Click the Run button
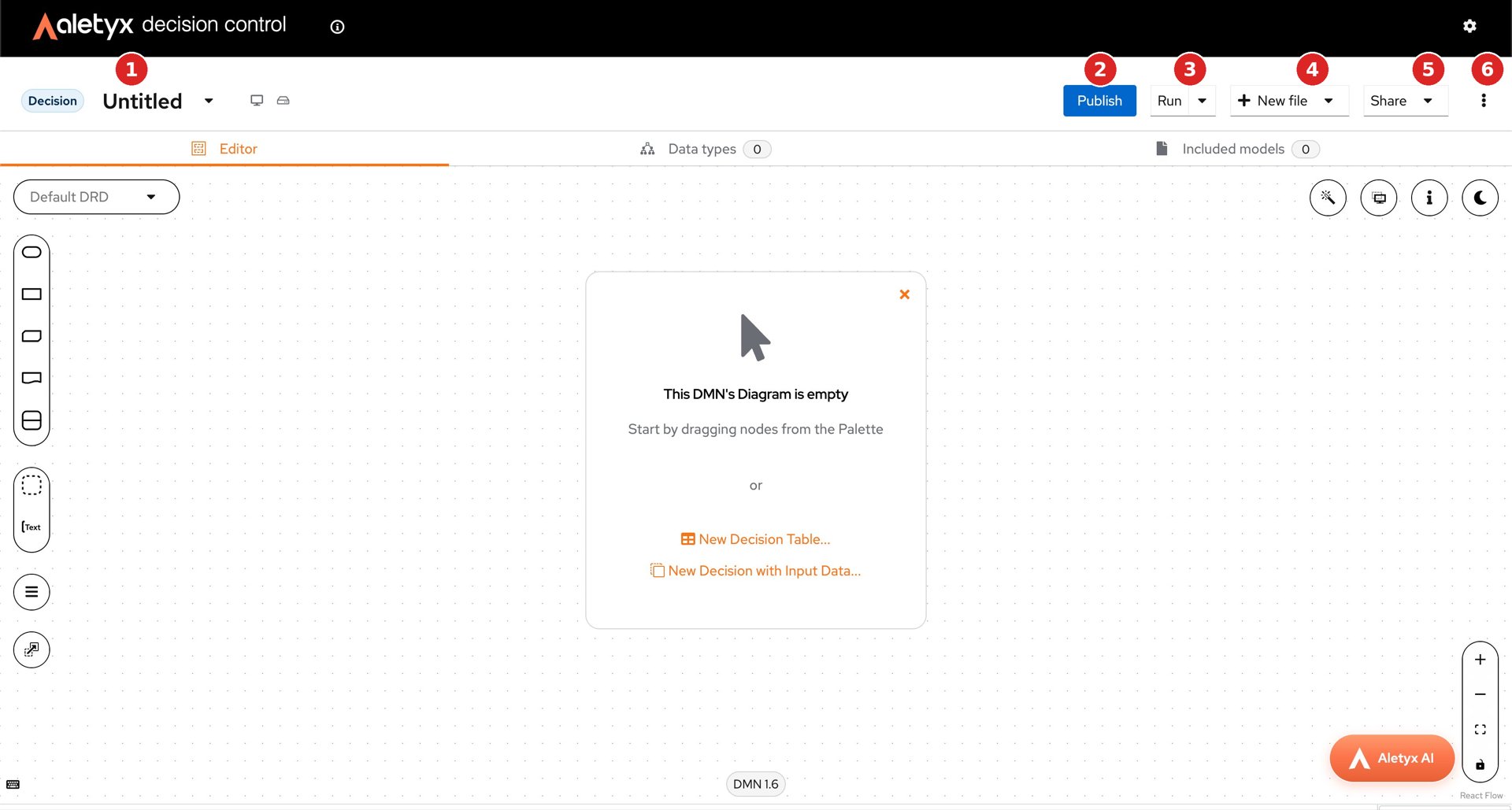Viewport: 1512px width, 810px height. (x=1169, y=101)
